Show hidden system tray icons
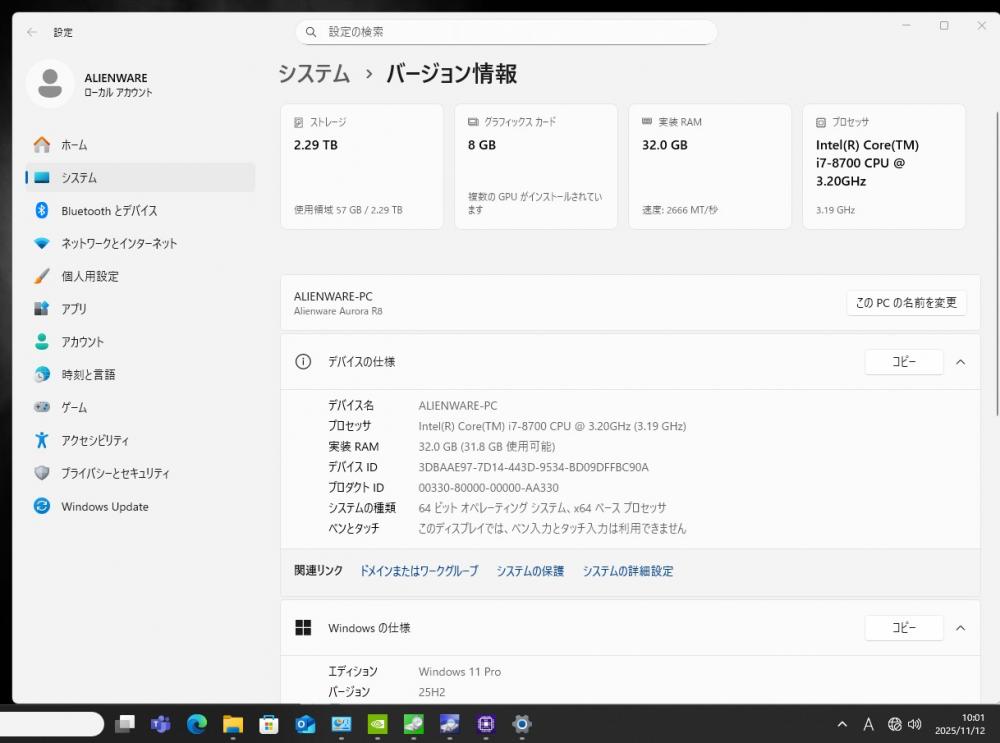The width and height of the screenshot is (1000, 743). coord(842,724)
